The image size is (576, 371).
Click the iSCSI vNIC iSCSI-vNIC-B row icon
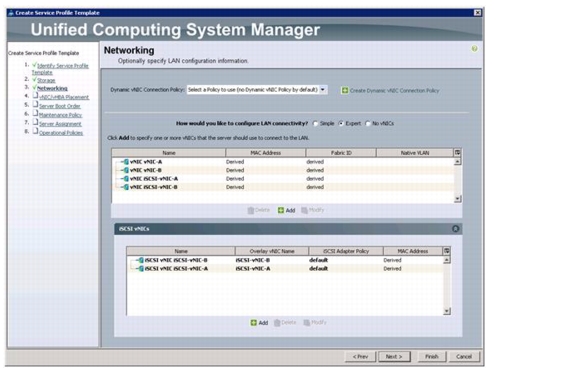141,260
